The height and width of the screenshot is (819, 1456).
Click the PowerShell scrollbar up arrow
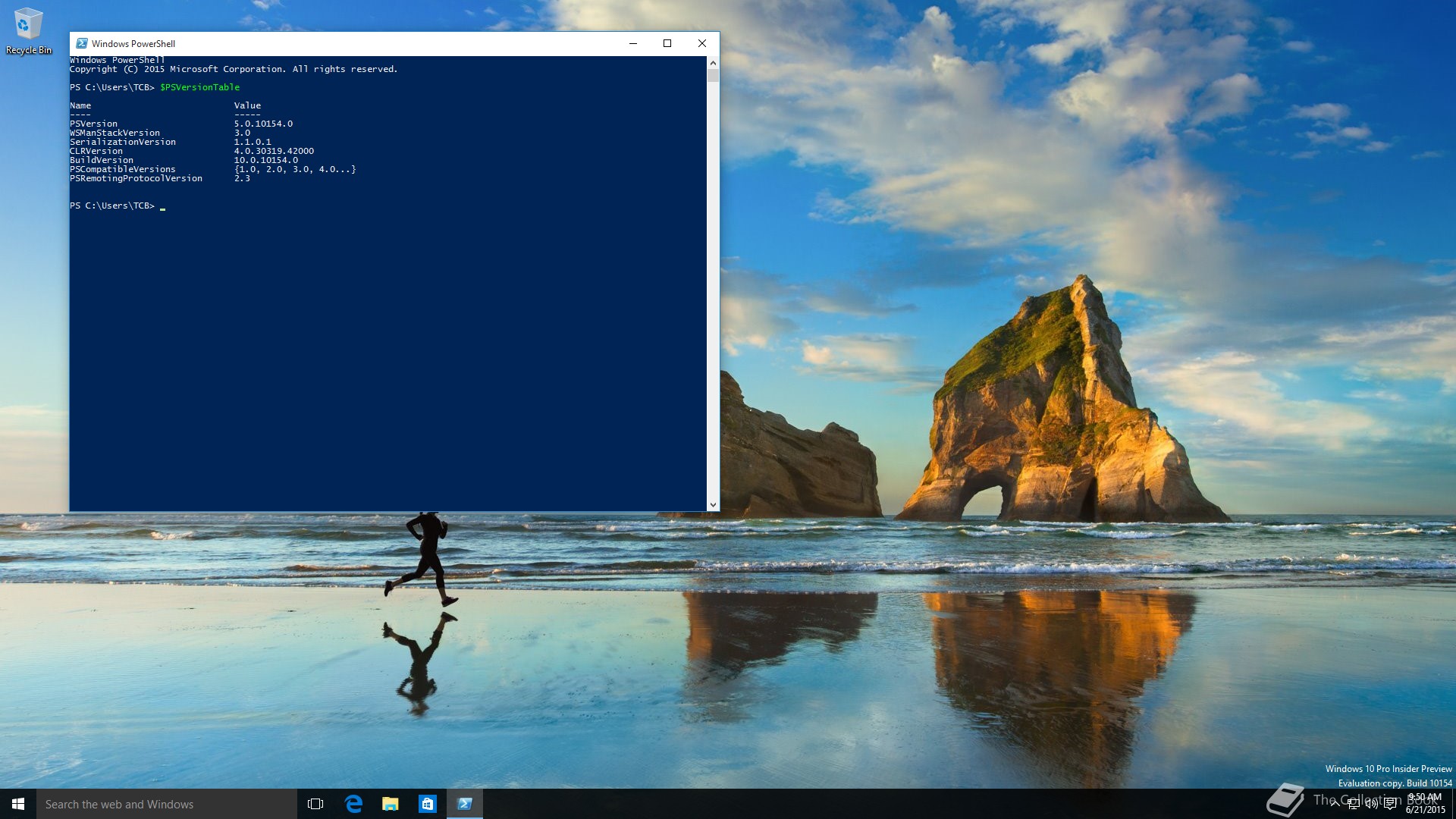click(713, 63)
